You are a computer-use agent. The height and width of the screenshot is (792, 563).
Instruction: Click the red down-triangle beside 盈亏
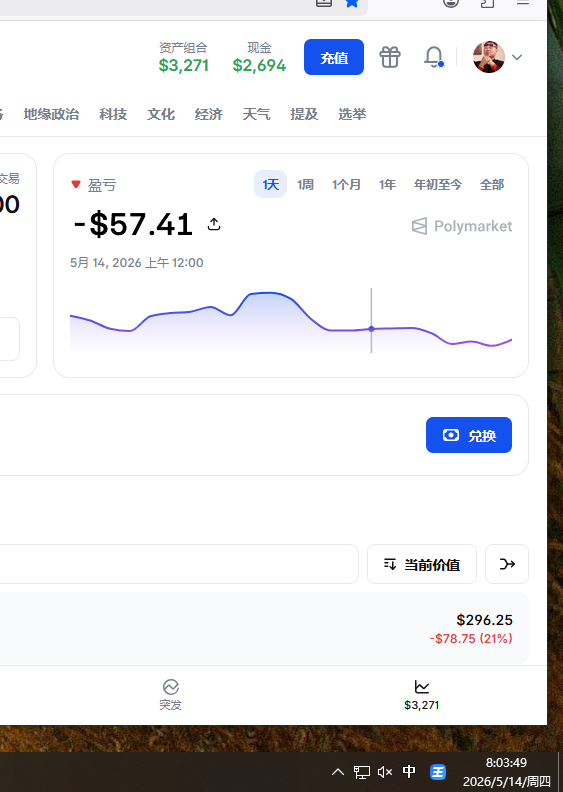pos(76,184)
